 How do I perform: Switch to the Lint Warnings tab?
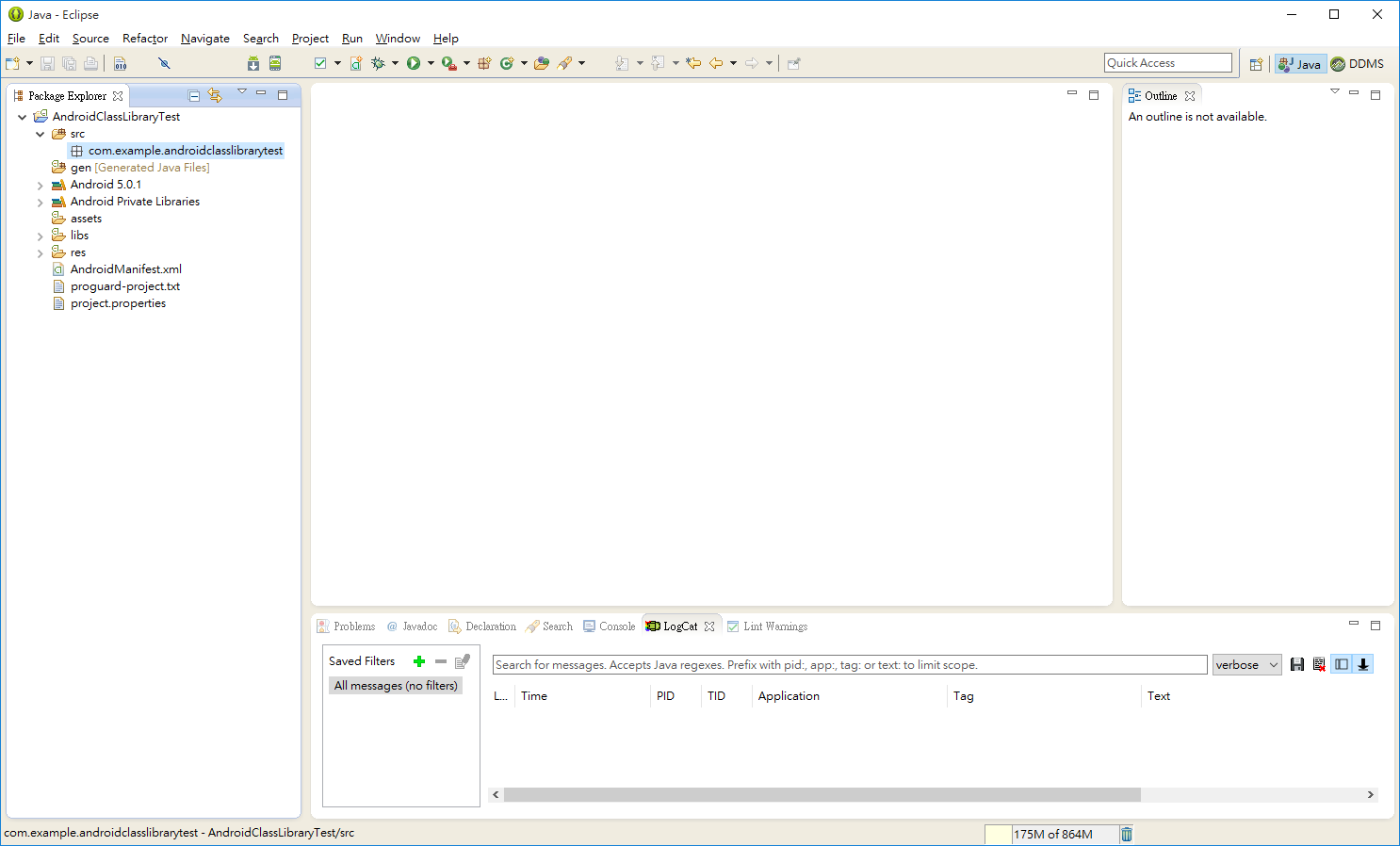click(x=767, y=626)
